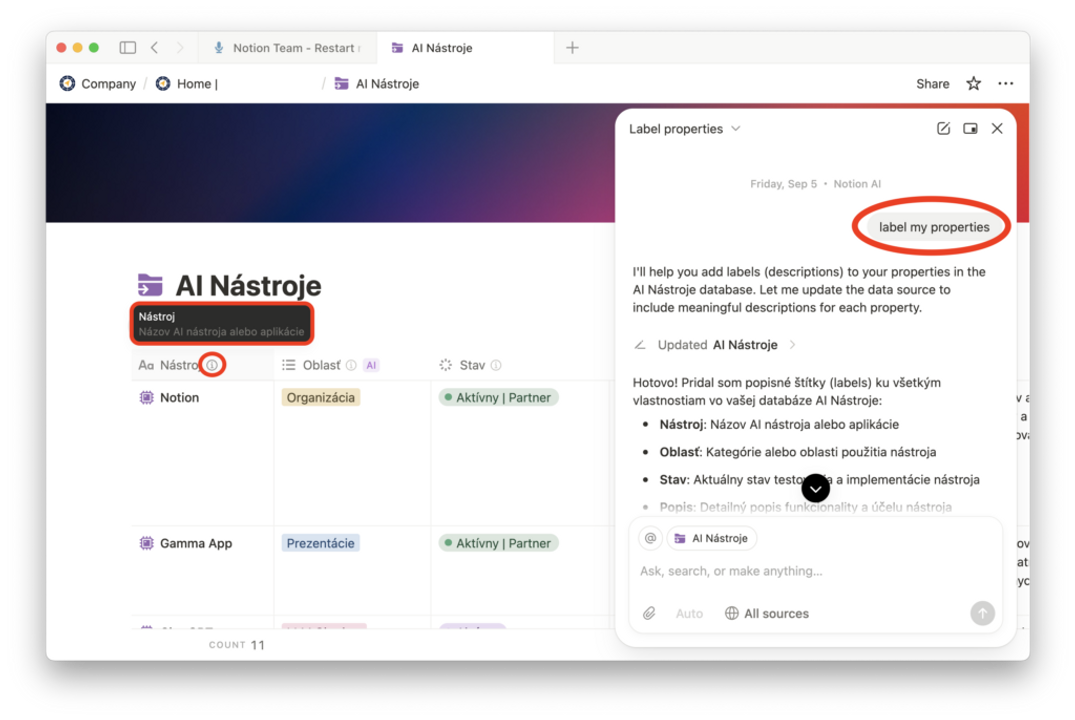Click Aktívny | Partner status in Gamma App row
Image resolution: width=1075 pixels, height=720 pixels.
tap(498, 543)
